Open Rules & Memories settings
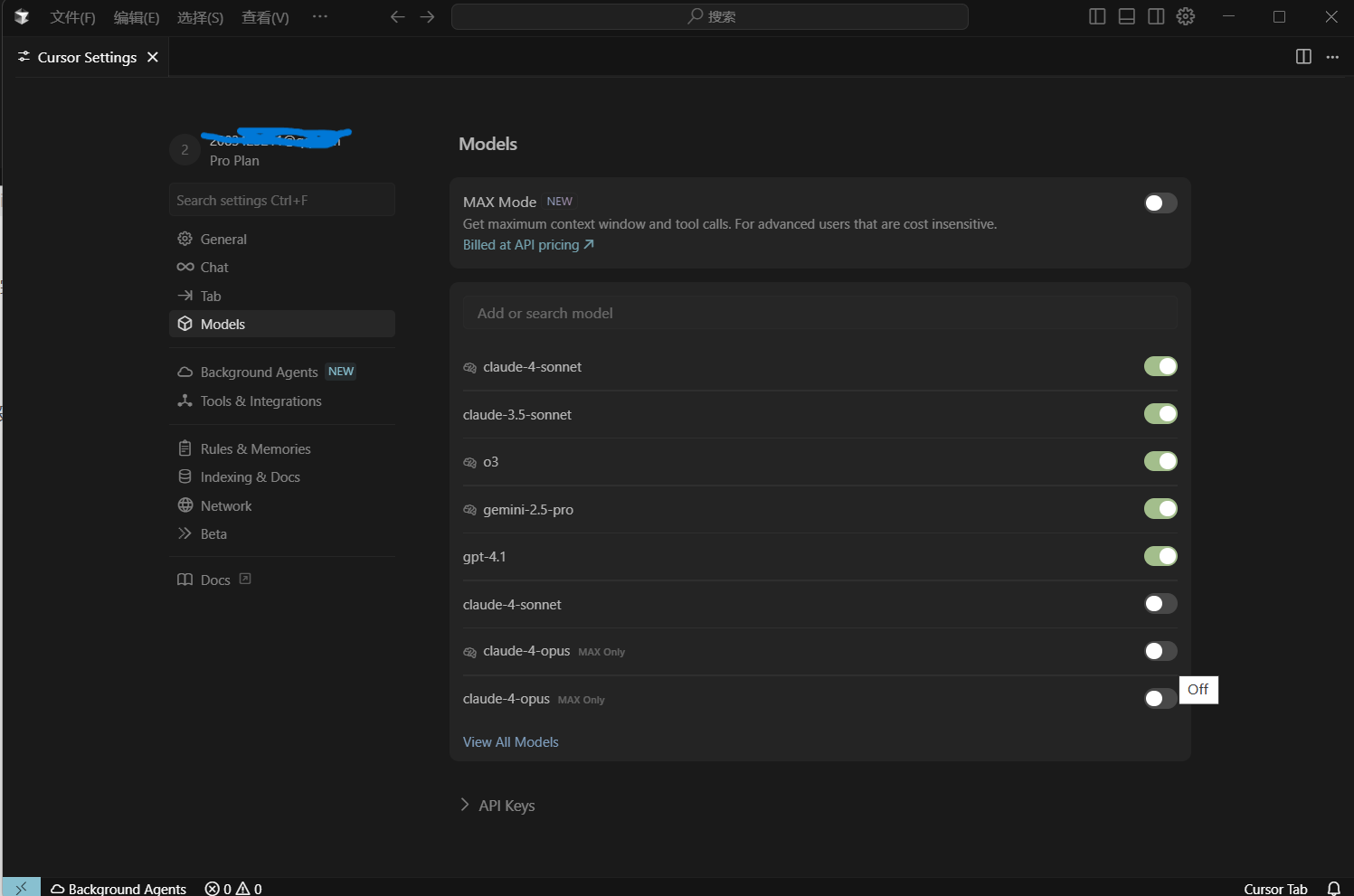 pos(282,448)
